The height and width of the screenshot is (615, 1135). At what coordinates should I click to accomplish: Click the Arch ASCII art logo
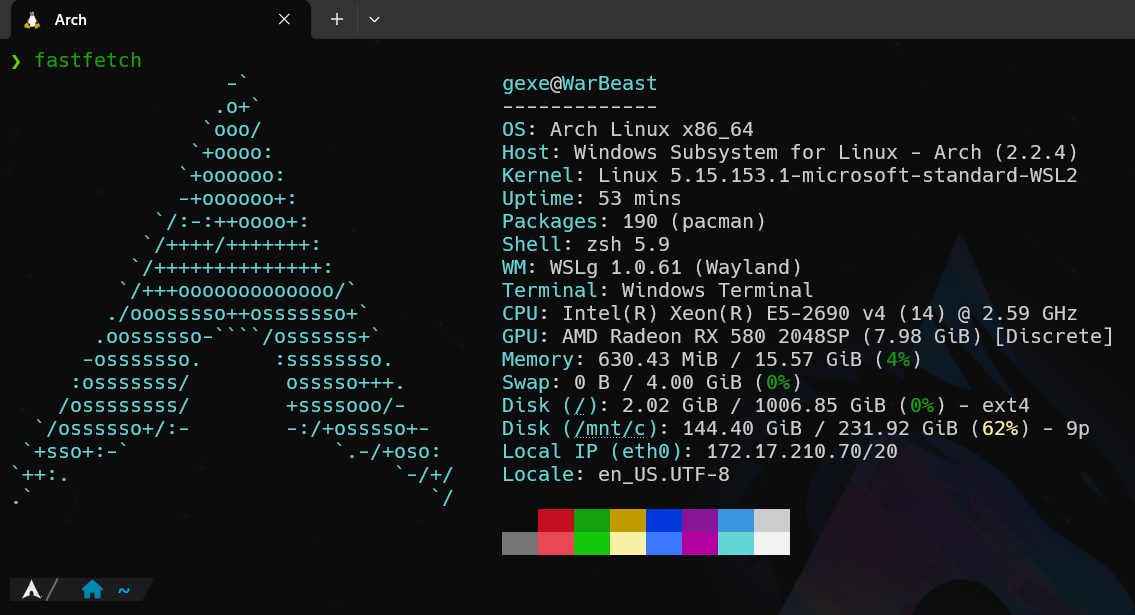pyautogui.click(x=233, y=291)
